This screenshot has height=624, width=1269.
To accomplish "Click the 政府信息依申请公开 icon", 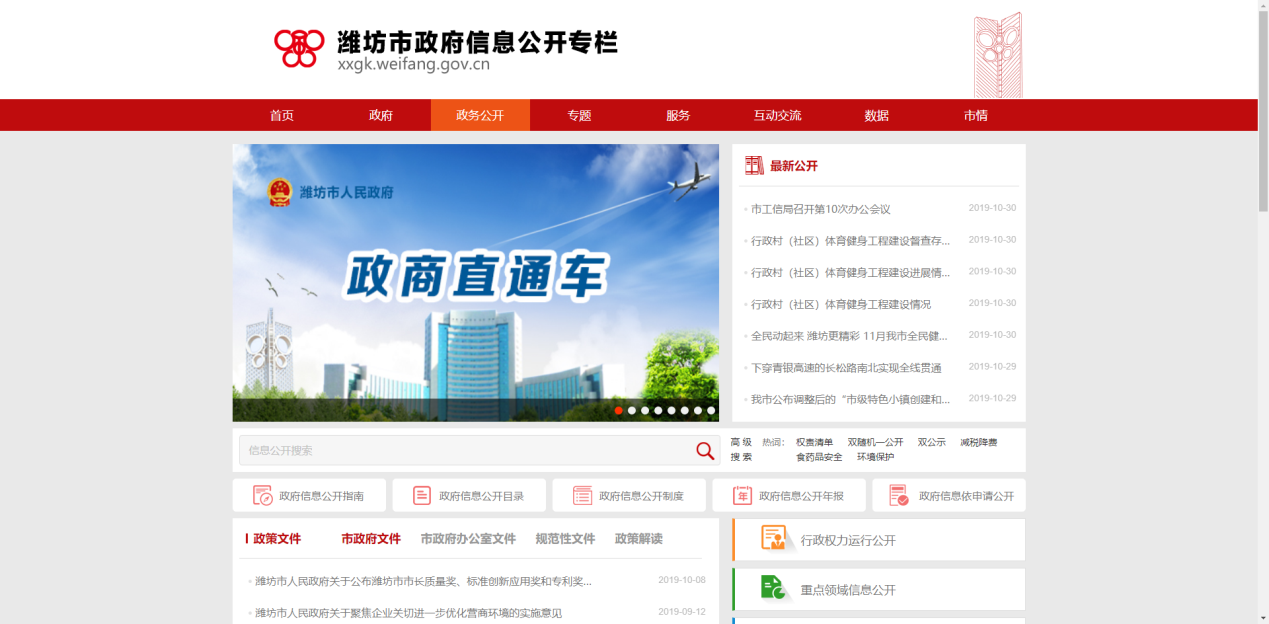I will [898, 495].
